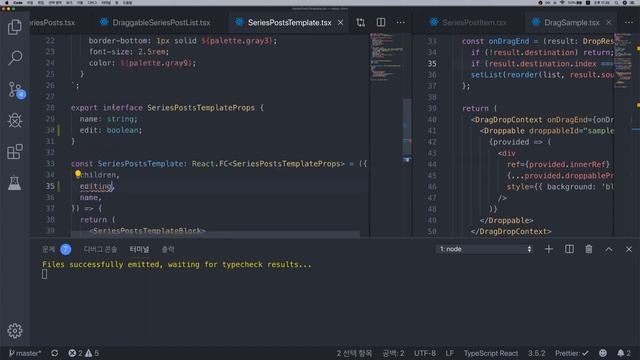Click the left editor minimap

386,57
